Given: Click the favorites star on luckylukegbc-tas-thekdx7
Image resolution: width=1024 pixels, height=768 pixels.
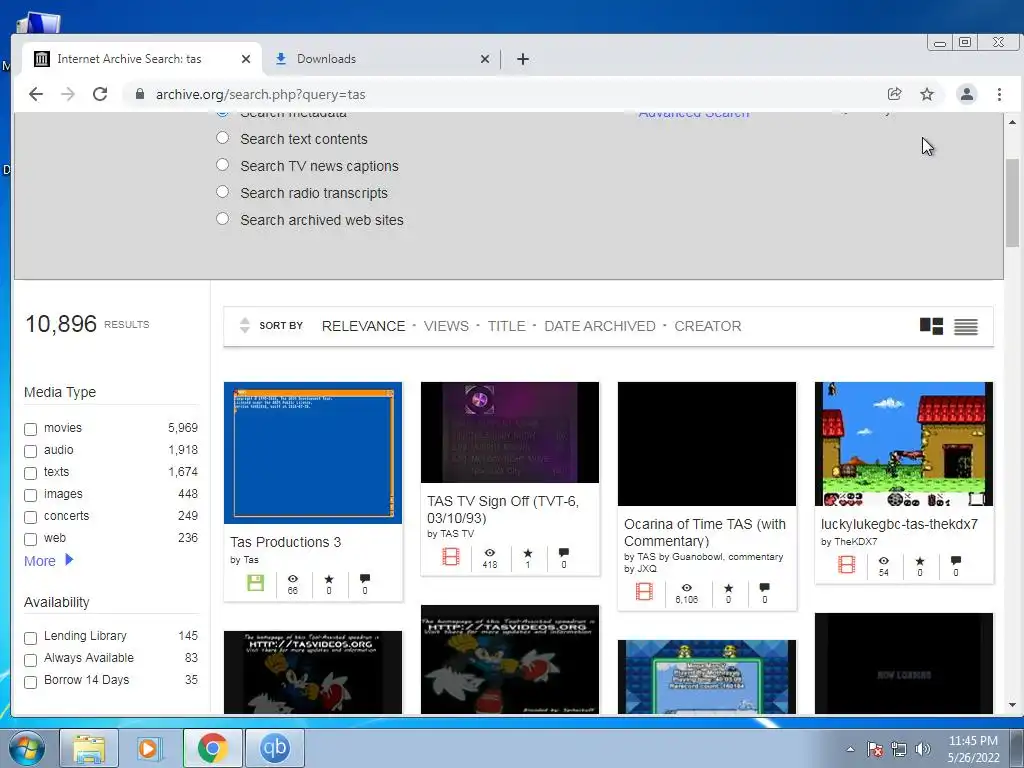Looking at the screenshot, I should point(920,561).
